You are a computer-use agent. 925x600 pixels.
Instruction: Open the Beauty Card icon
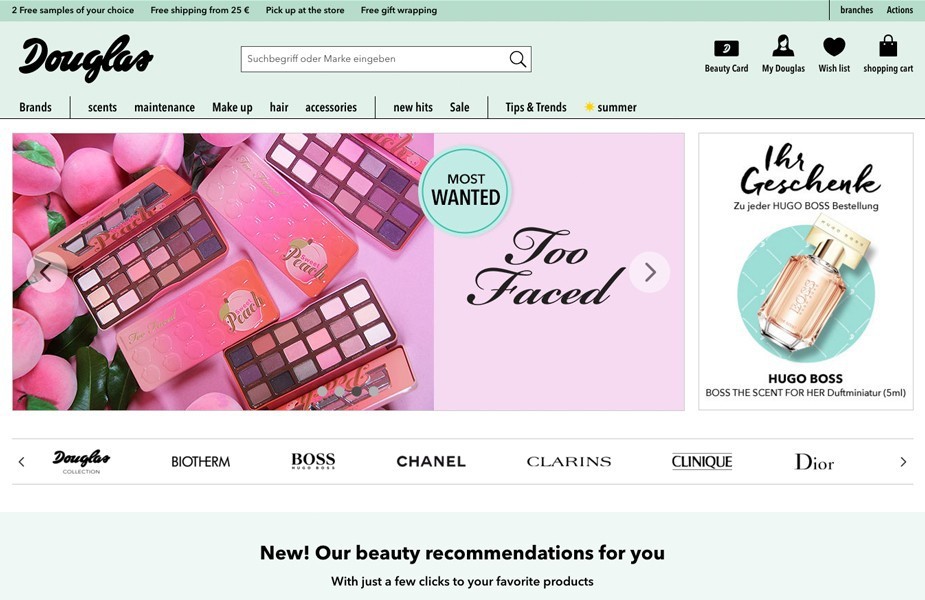(x=726, y=48)
